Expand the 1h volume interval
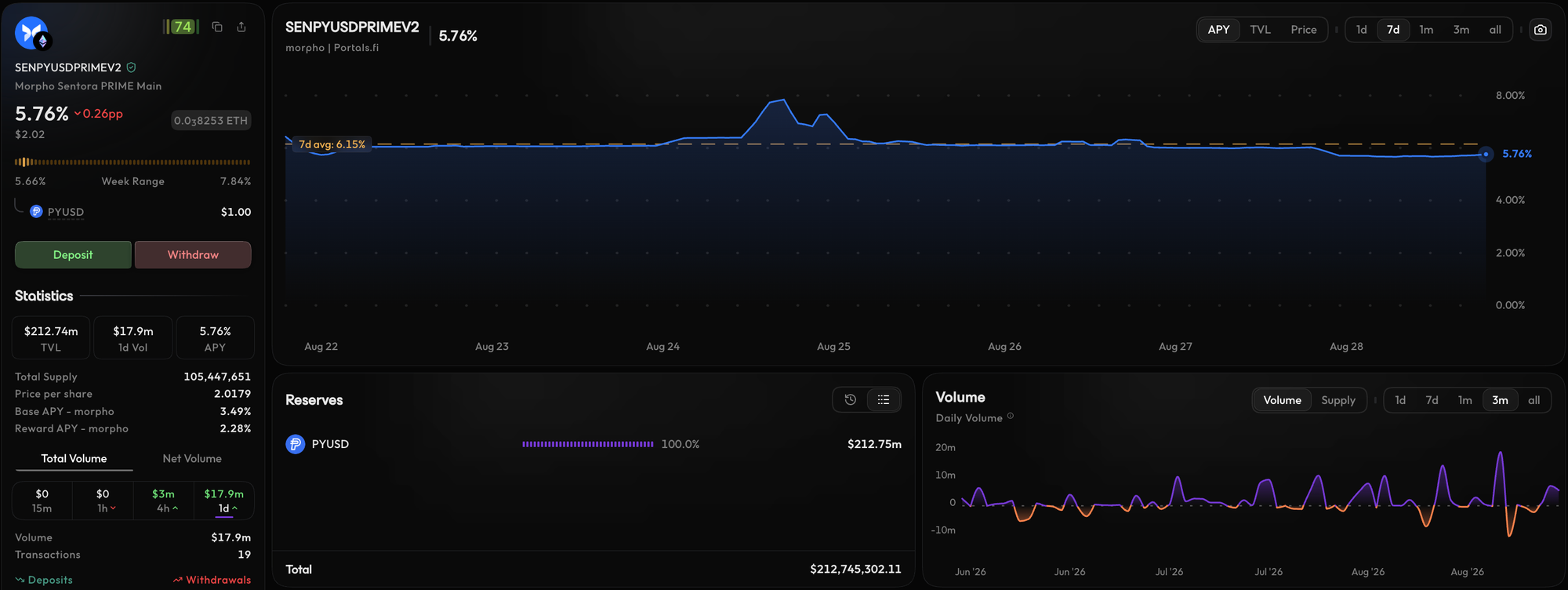Image resolution: width=1568 pixels, height=590 pixels. pyautogui.click(x=103, y=501)
